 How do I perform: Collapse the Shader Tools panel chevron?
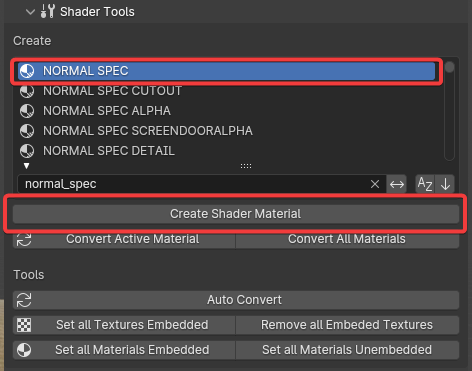click(30, 12)
